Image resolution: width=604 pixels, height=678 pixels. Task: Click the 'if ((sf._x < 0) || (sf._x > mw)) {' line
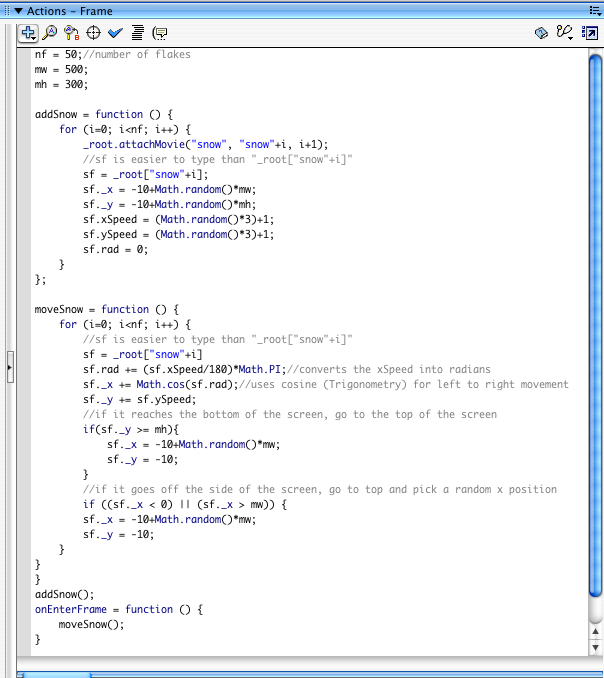(185, 505)
